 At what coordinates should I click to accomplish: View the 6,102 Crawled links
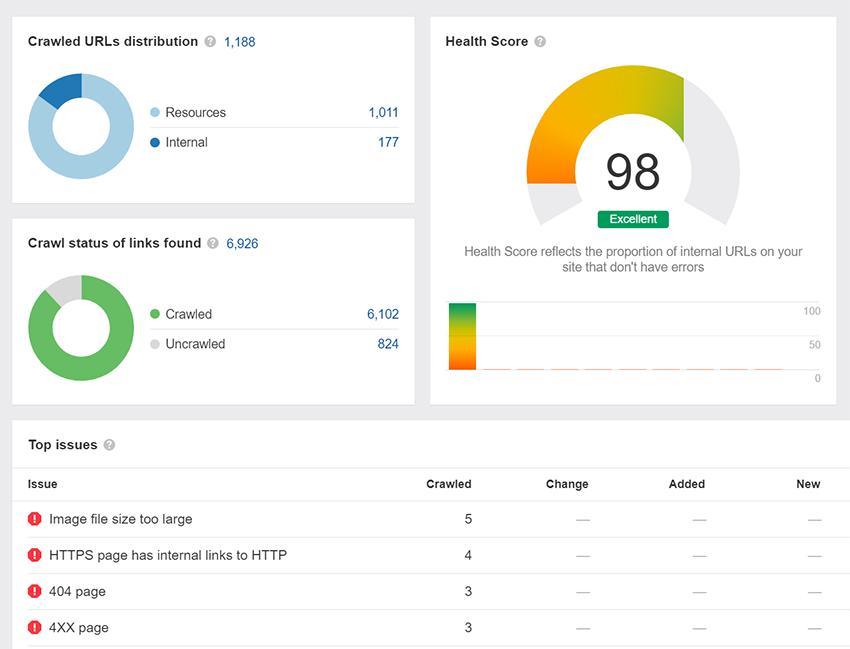382,314
